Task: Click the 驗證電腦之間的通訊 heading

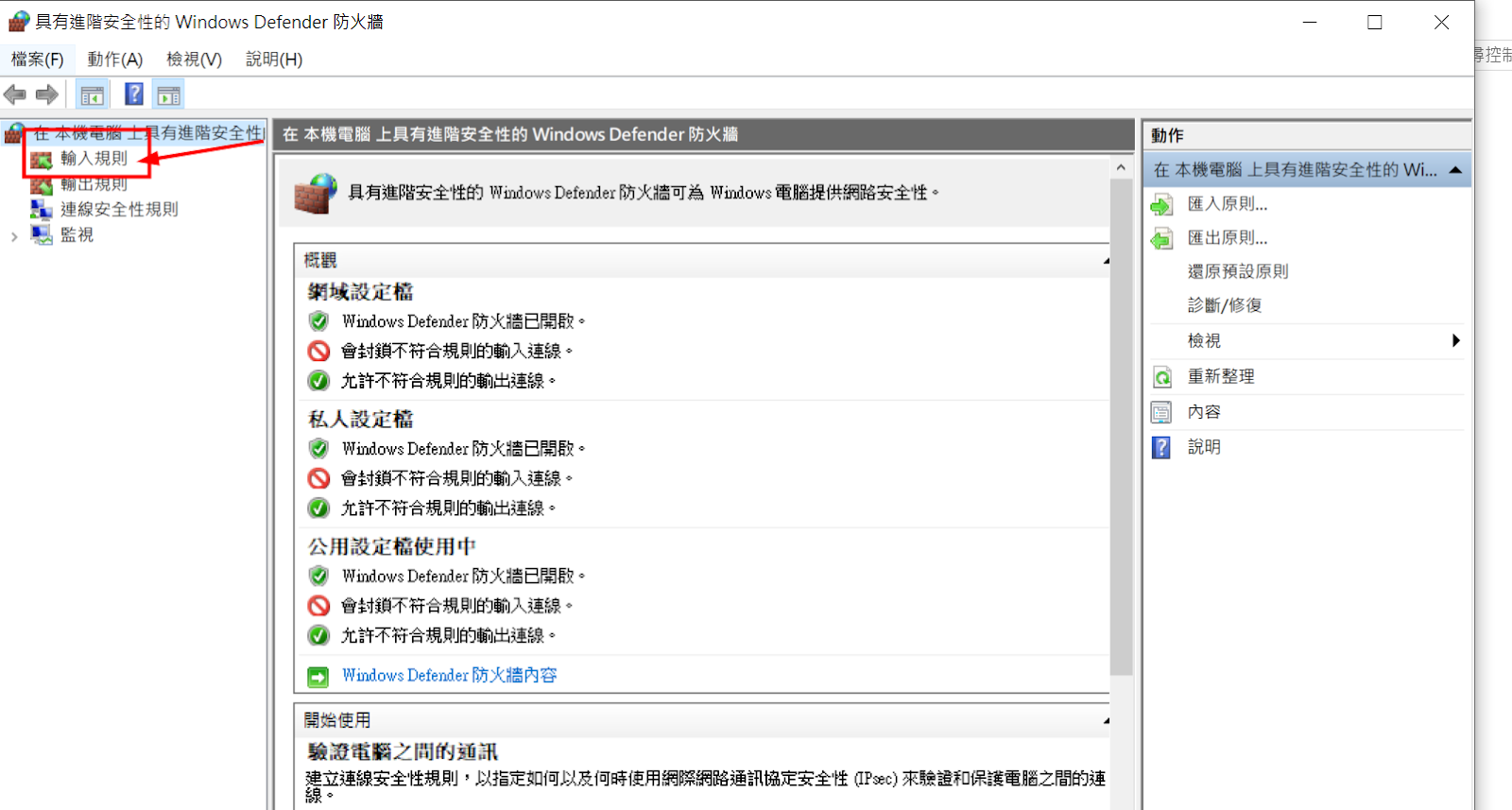Action: coord(403,751)
